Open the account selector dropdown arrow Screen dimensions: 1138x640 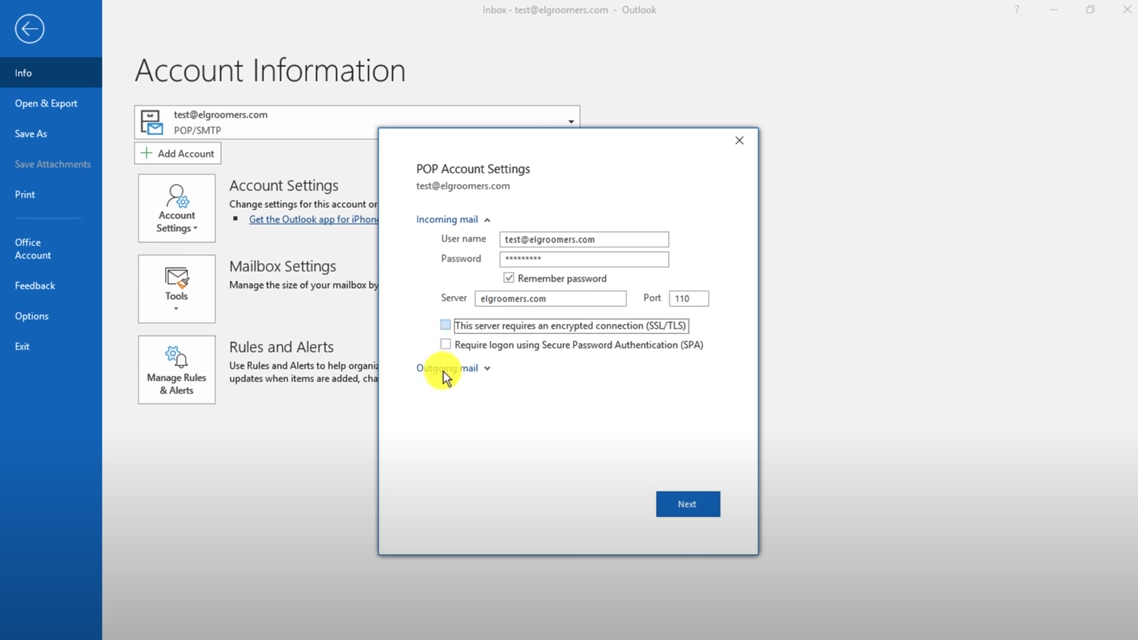[x=571, y=122]
